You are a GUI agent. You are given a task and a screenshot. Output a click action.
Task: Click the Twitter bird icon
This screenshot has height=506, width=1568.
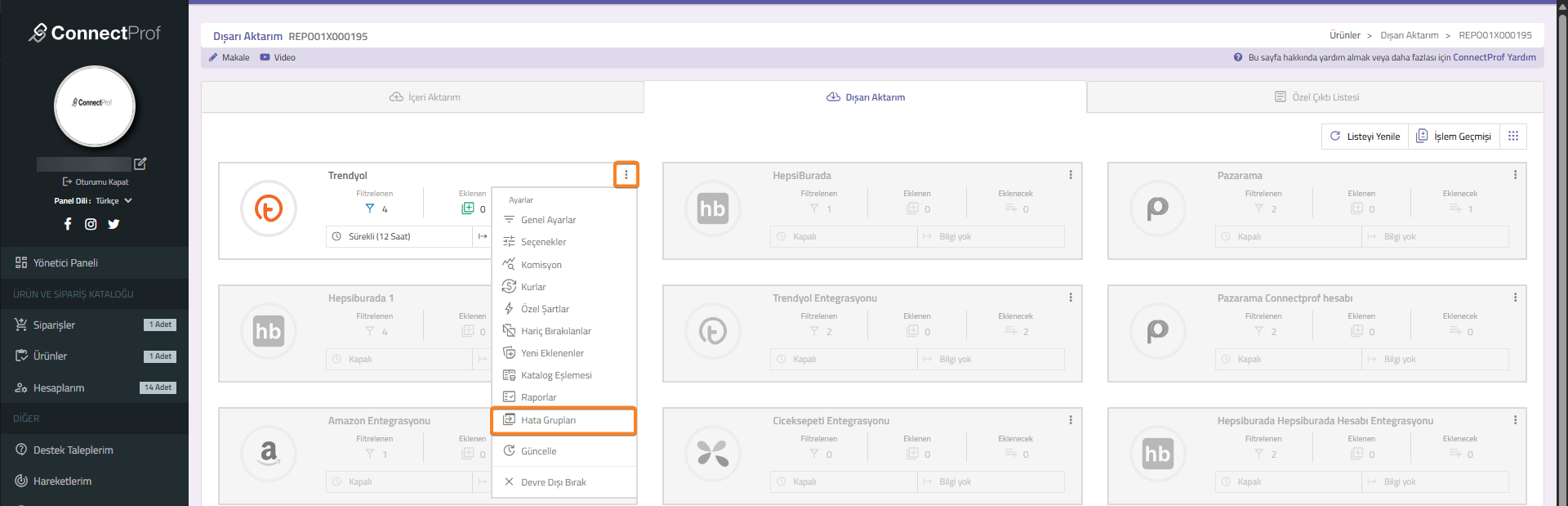114,224
